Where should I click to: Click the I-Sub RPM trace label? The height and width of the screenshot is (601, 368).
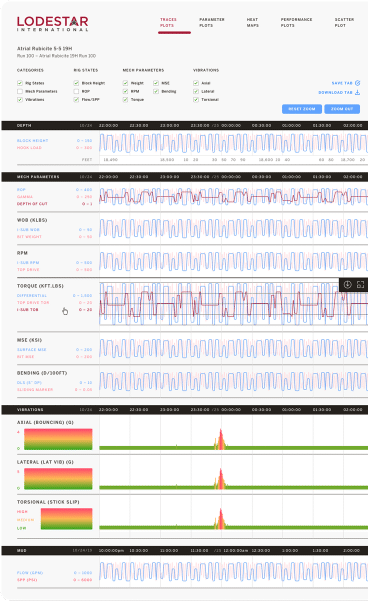(x=28, y=263)
